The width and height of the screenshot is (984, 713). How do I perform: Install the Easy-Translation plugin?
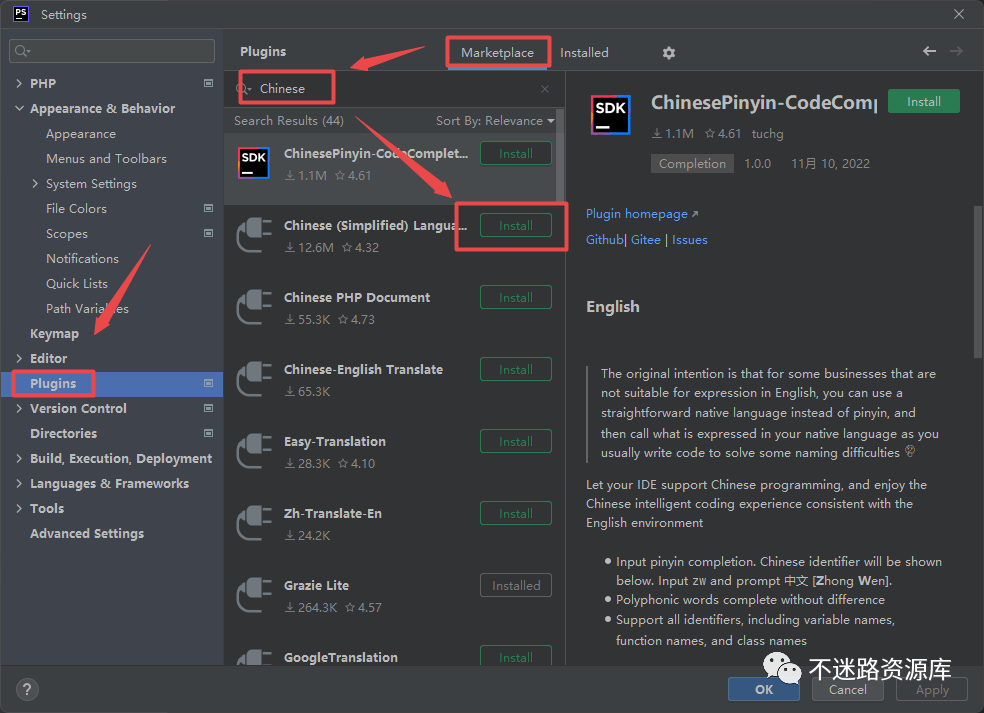pyautogui.click(x=516, y=441)
